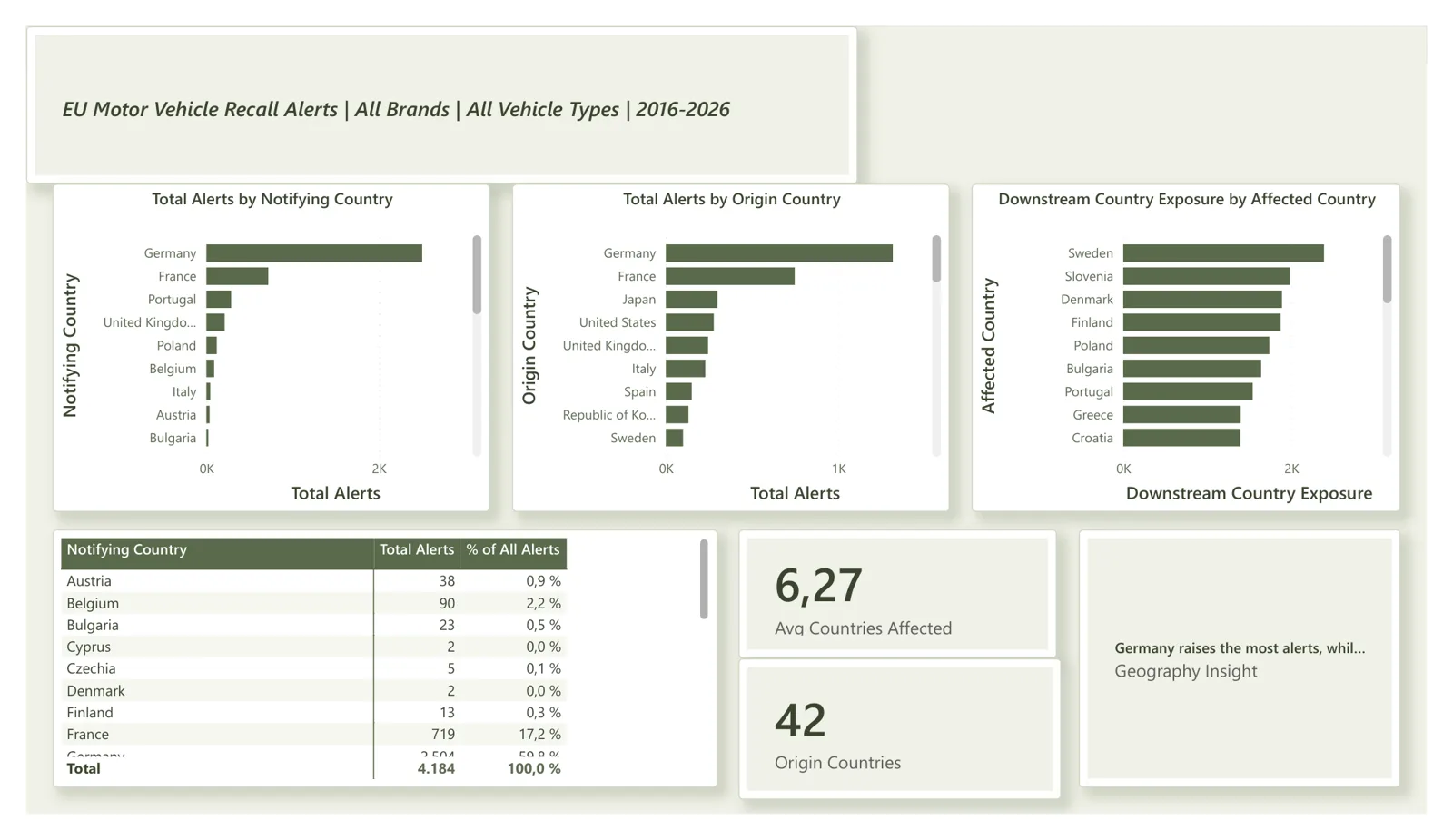Click Total Alerts by Origin Country title

732,199
